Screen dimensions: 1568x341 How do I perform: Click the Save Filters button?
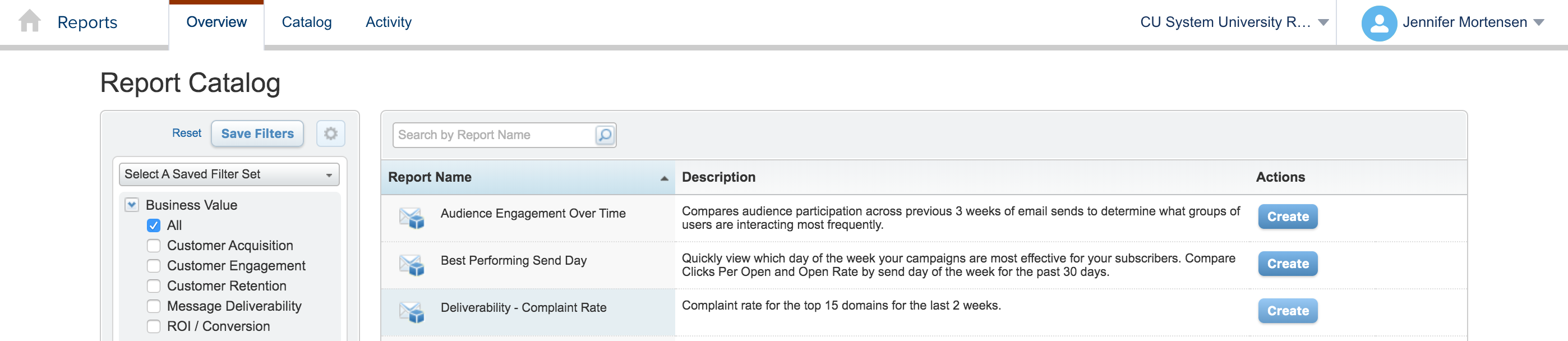click(x=257, y=133)
